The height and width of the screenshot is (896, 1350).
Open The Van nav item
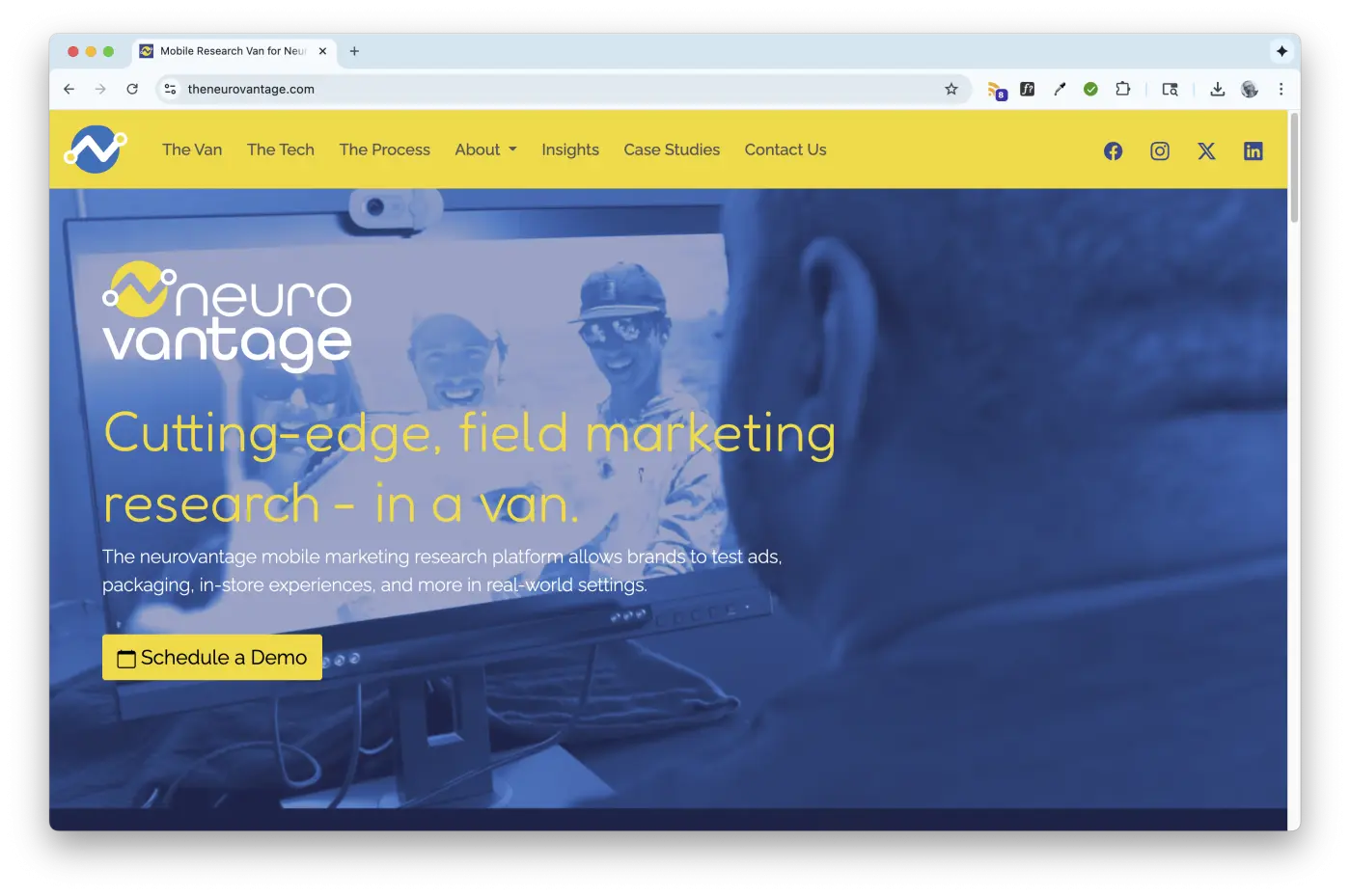(x=192, y=149)
